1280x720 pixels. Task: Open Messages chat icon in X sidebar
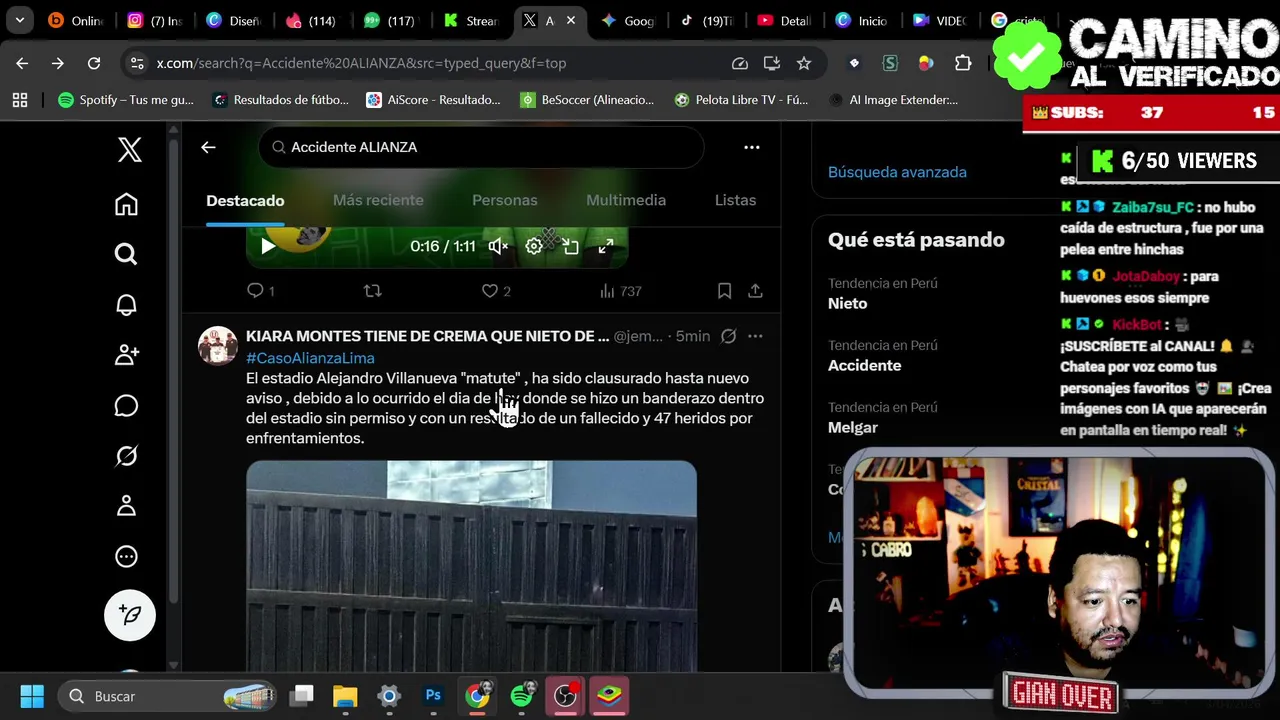[x=126, y=405]
